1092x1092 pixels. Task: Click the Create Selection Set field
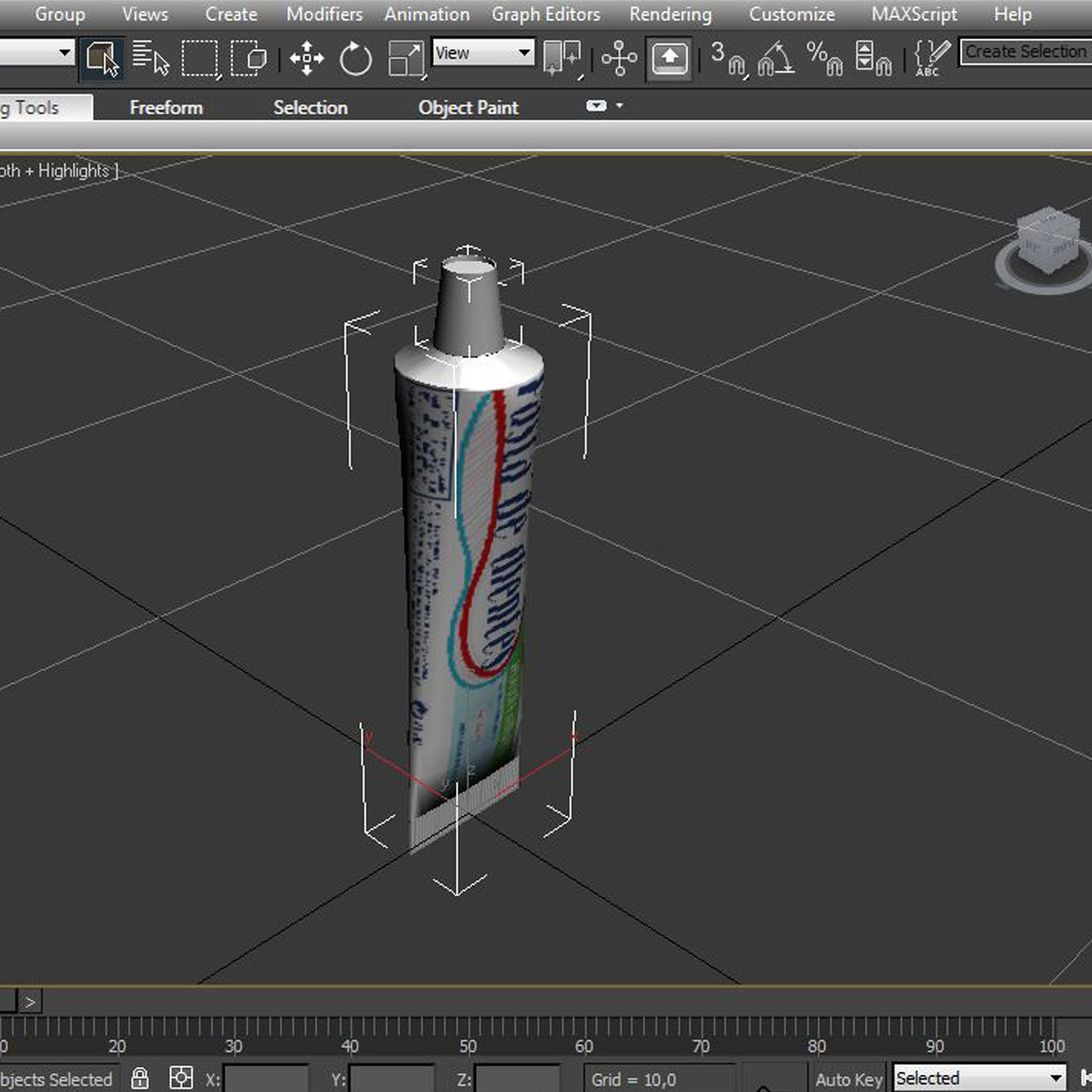point(1026,52)
